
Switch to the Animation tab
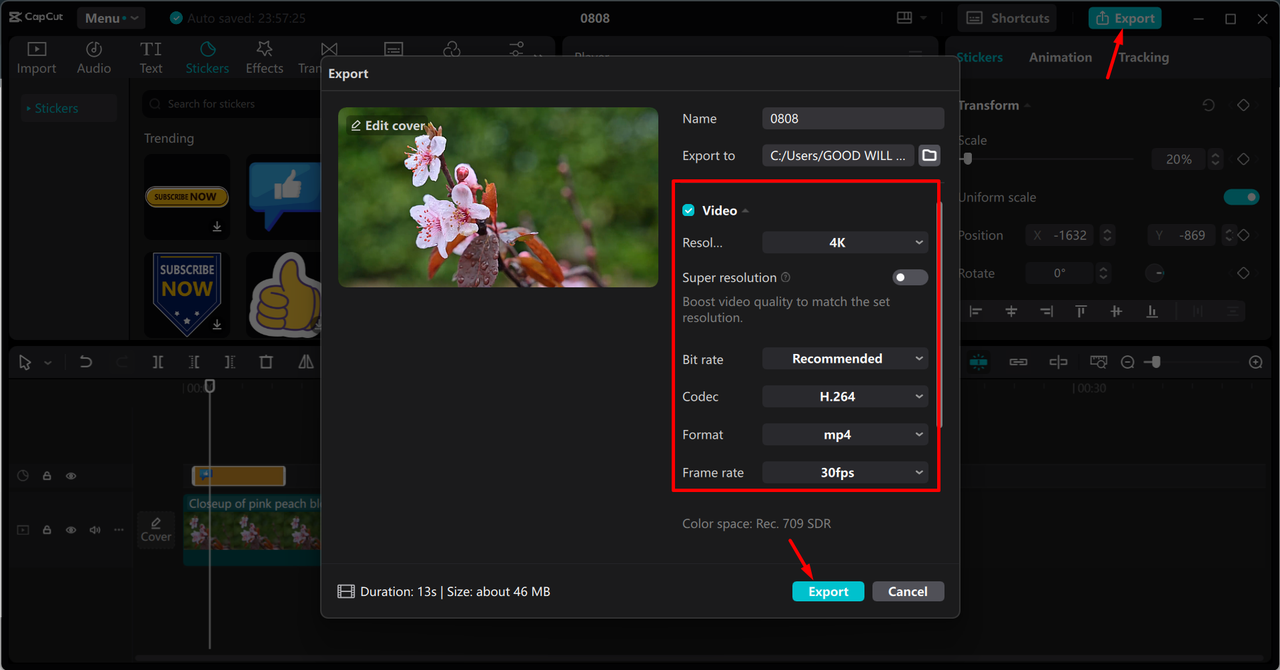pyautogui.click(x=1060, y=57)
